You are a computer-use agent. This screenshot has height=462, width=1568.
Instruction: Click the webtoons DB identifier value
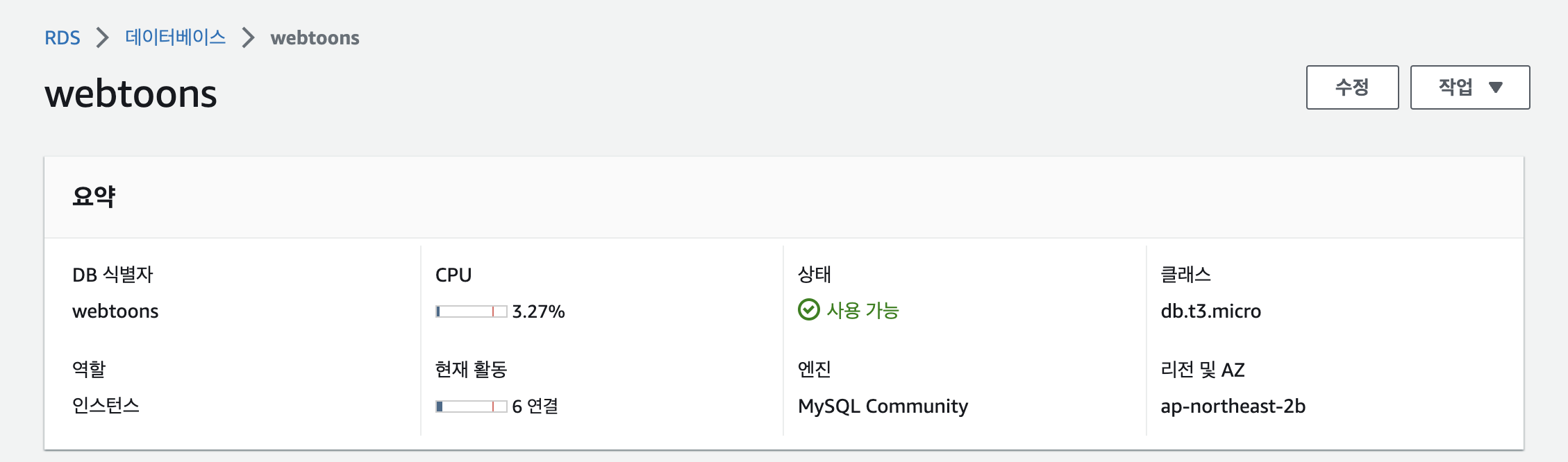[115, 311]
